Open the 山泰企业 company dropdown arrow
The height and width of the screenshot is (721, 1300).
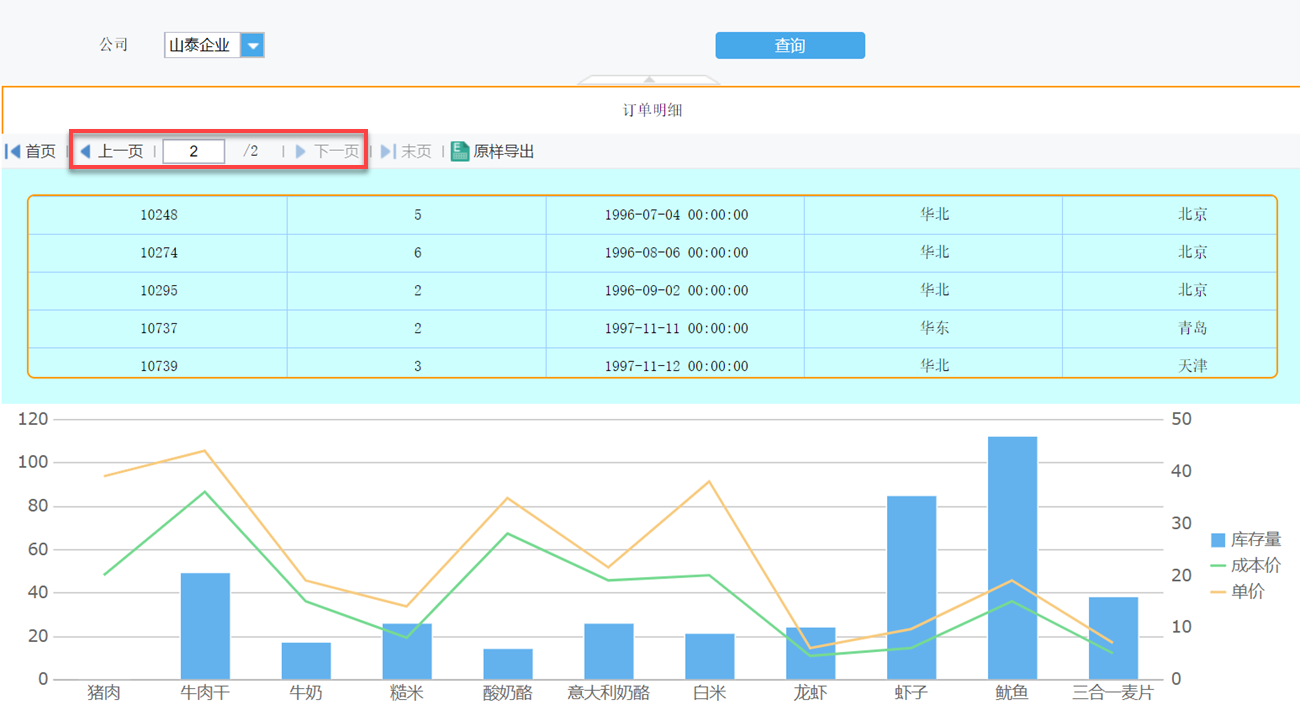pos(252,45)
